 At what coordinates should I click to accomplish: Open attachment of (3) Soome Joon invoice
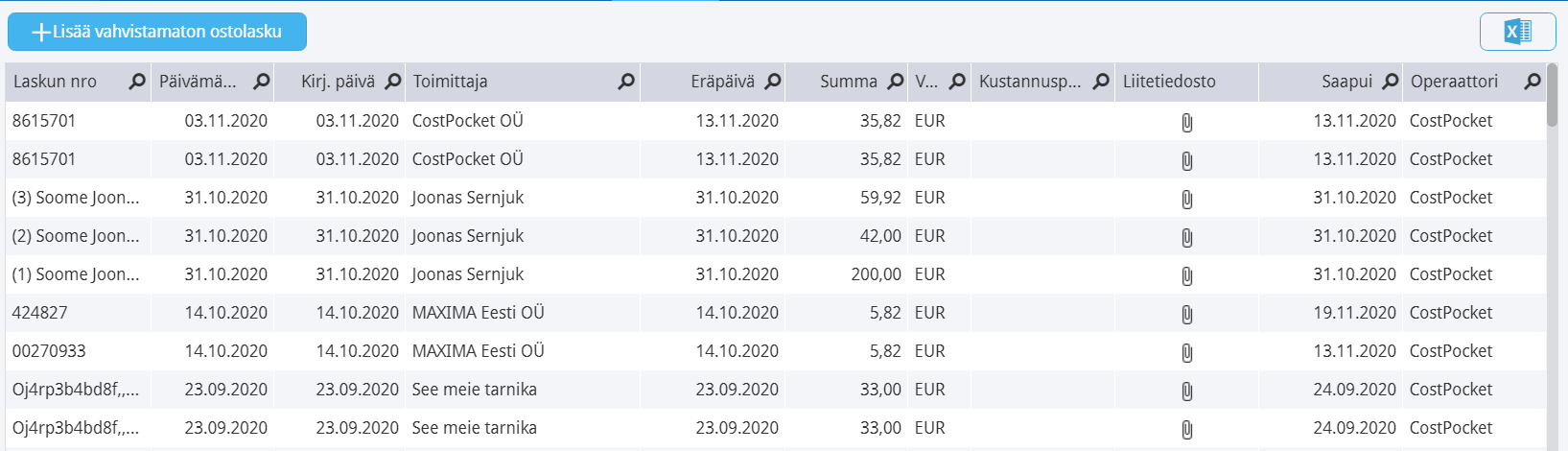pos(1187,199)
